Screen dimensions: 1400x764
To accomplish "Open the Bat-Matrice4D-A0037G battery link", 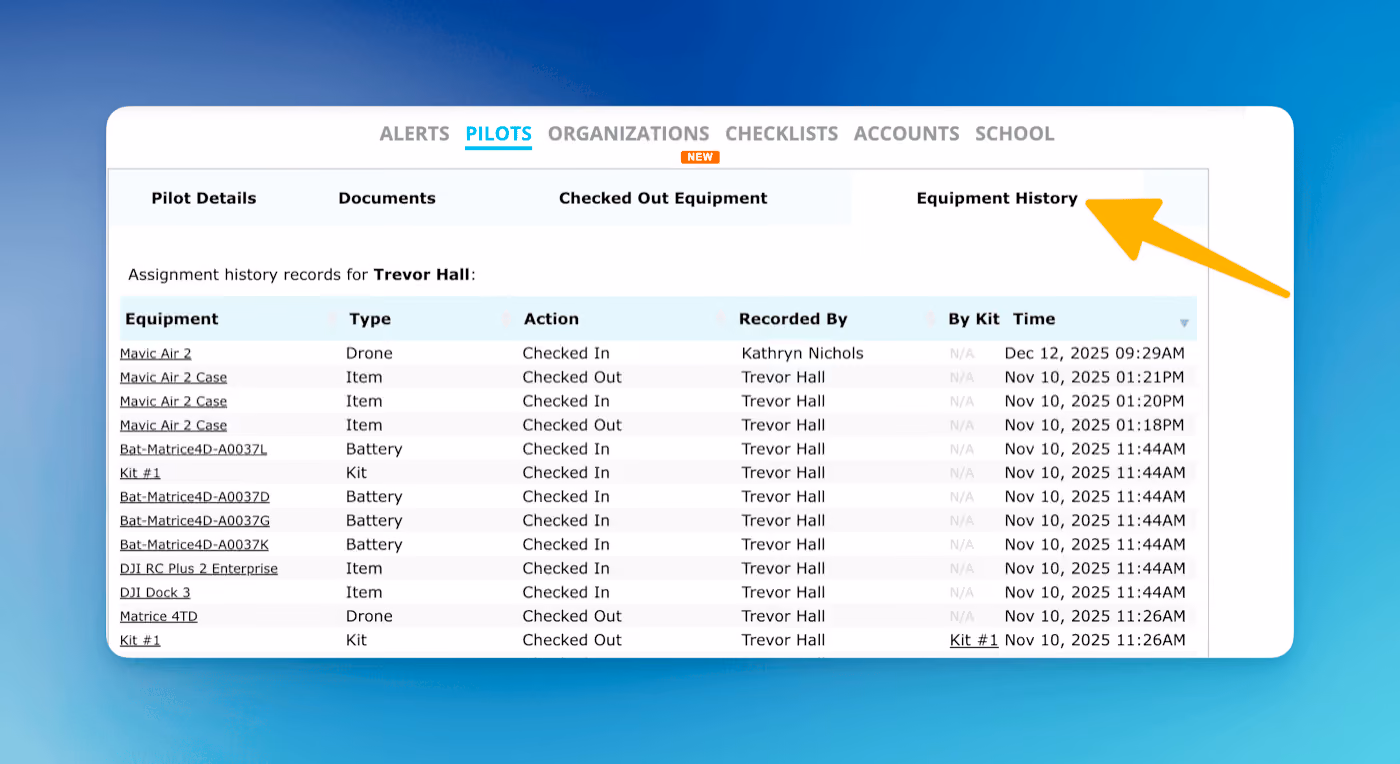I will (x=194, y=521).
